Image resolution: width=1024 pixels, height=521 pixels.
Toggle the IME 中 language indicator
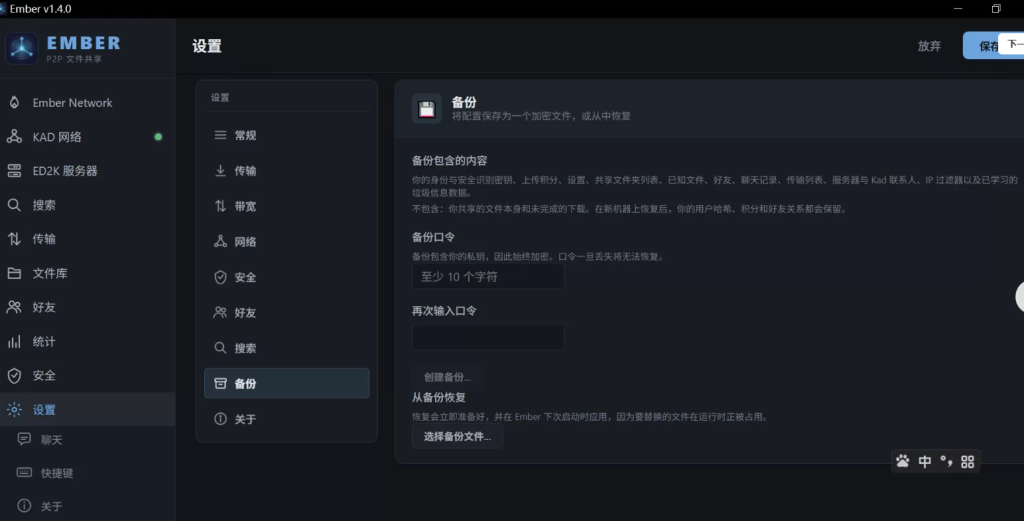pos(925,462)
